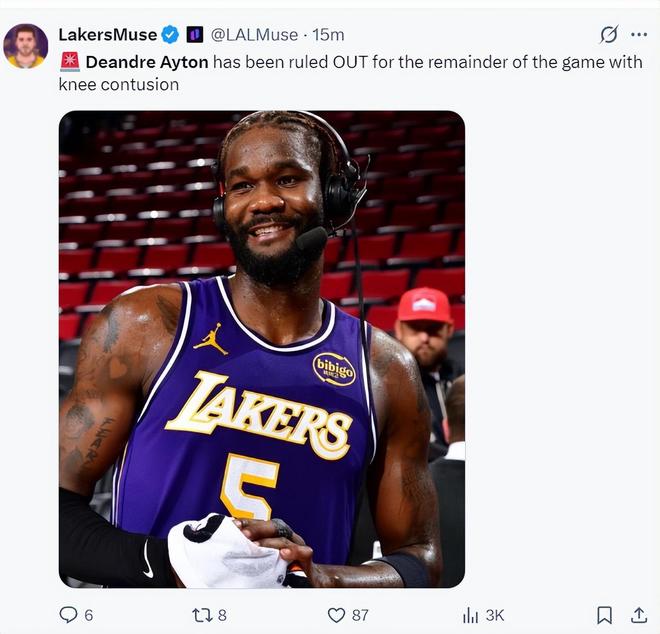Click the affiliate badge beside the checkmark

click(195, 35)
